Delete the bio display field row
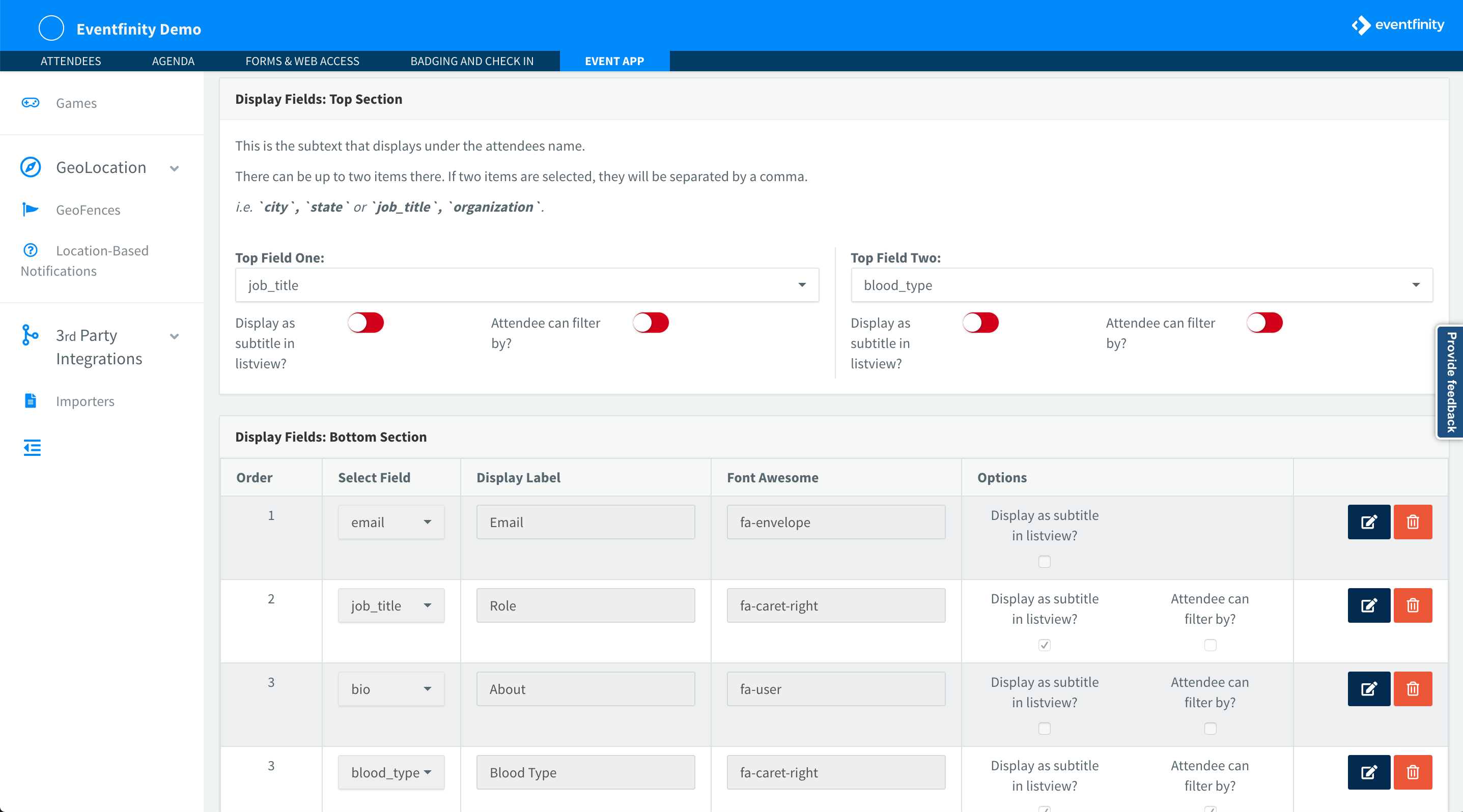Image resolution: width=1463 pixels, height=812 pixels. (1413, 689)
